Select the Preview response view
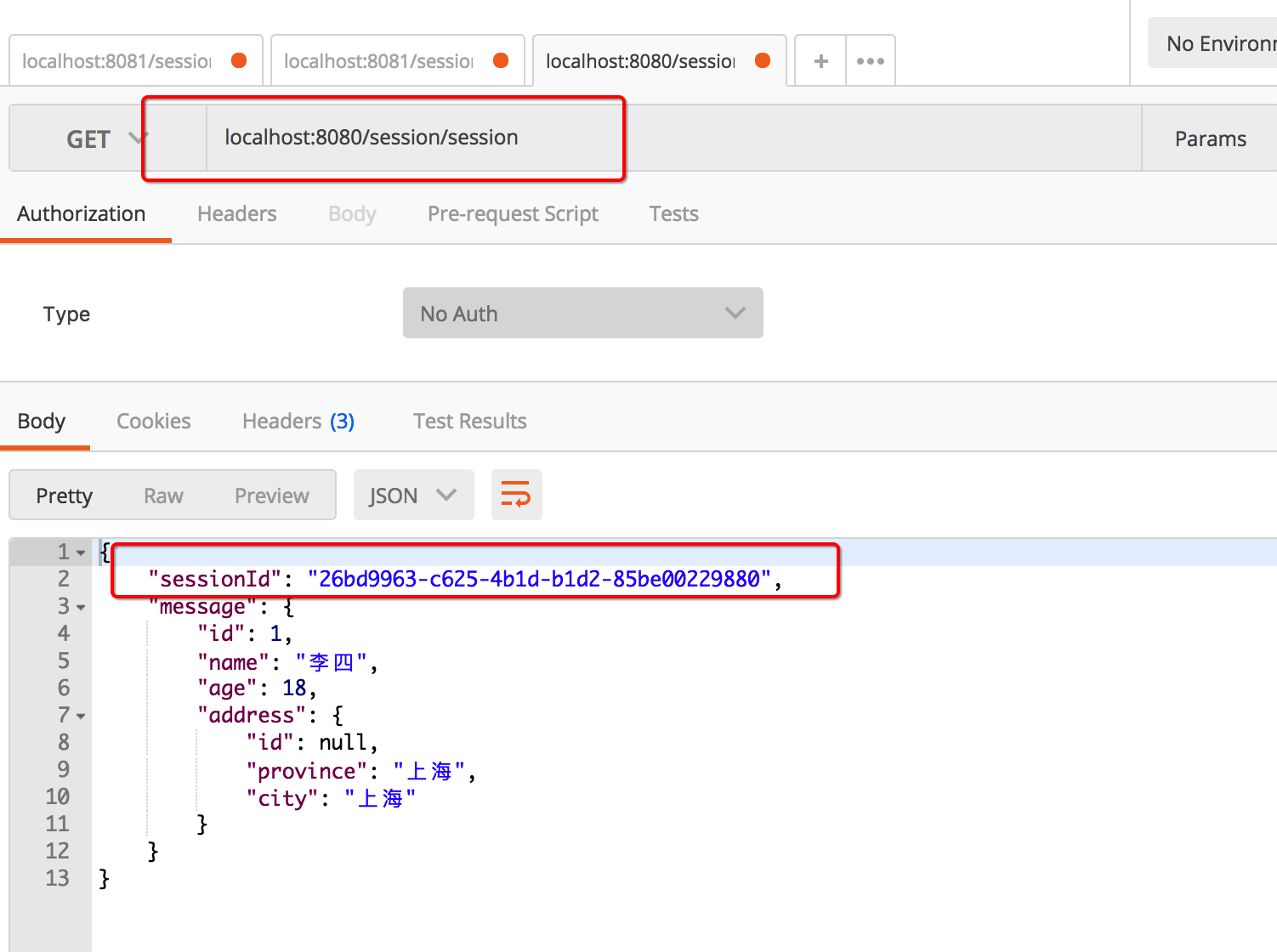 tap(271, 496)
